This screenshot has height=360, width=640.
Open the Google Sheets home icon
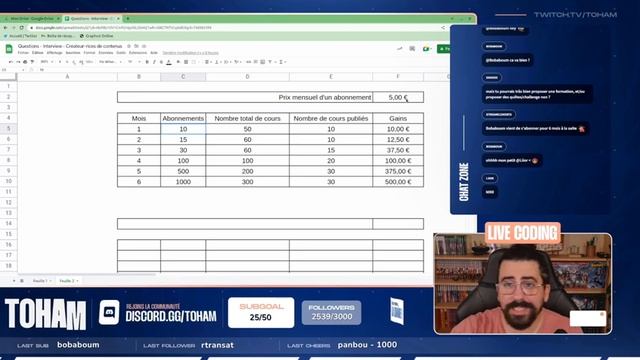tap(9, 49)
